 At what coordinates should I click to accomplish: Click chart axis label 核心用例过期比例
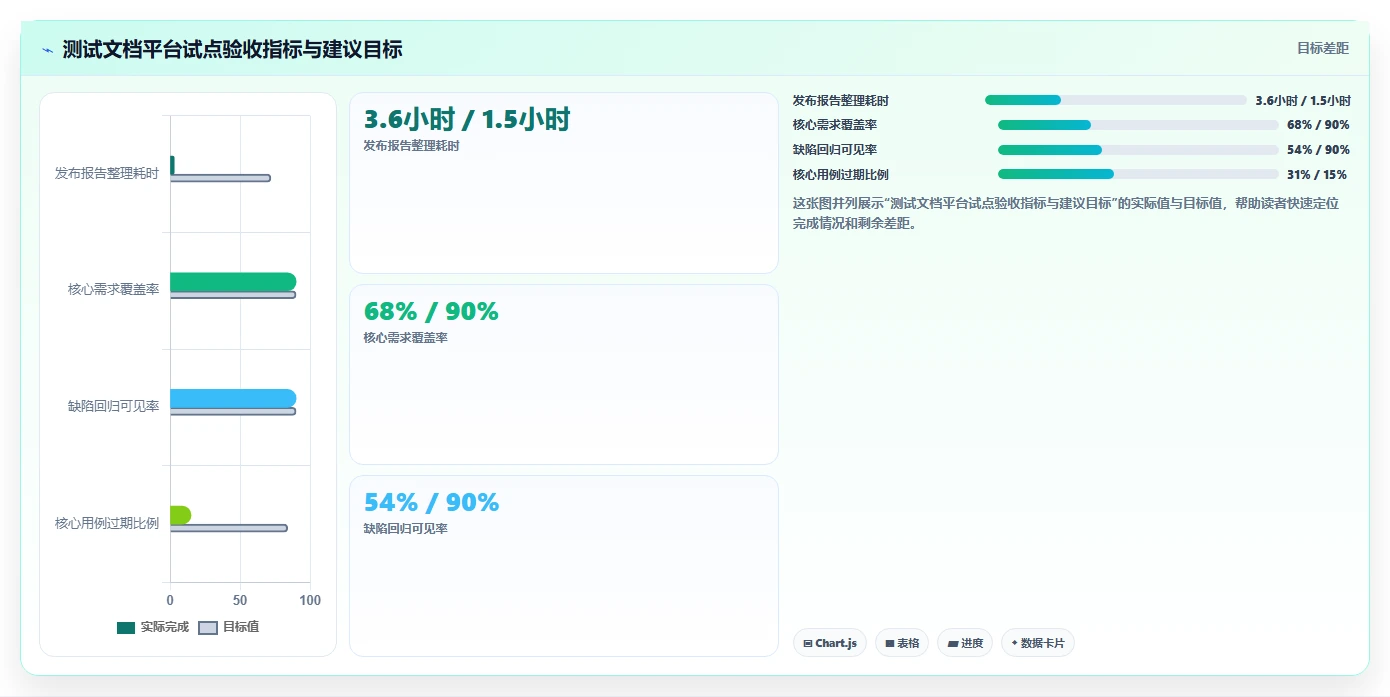pyautogui.click(x=107, y=523)
